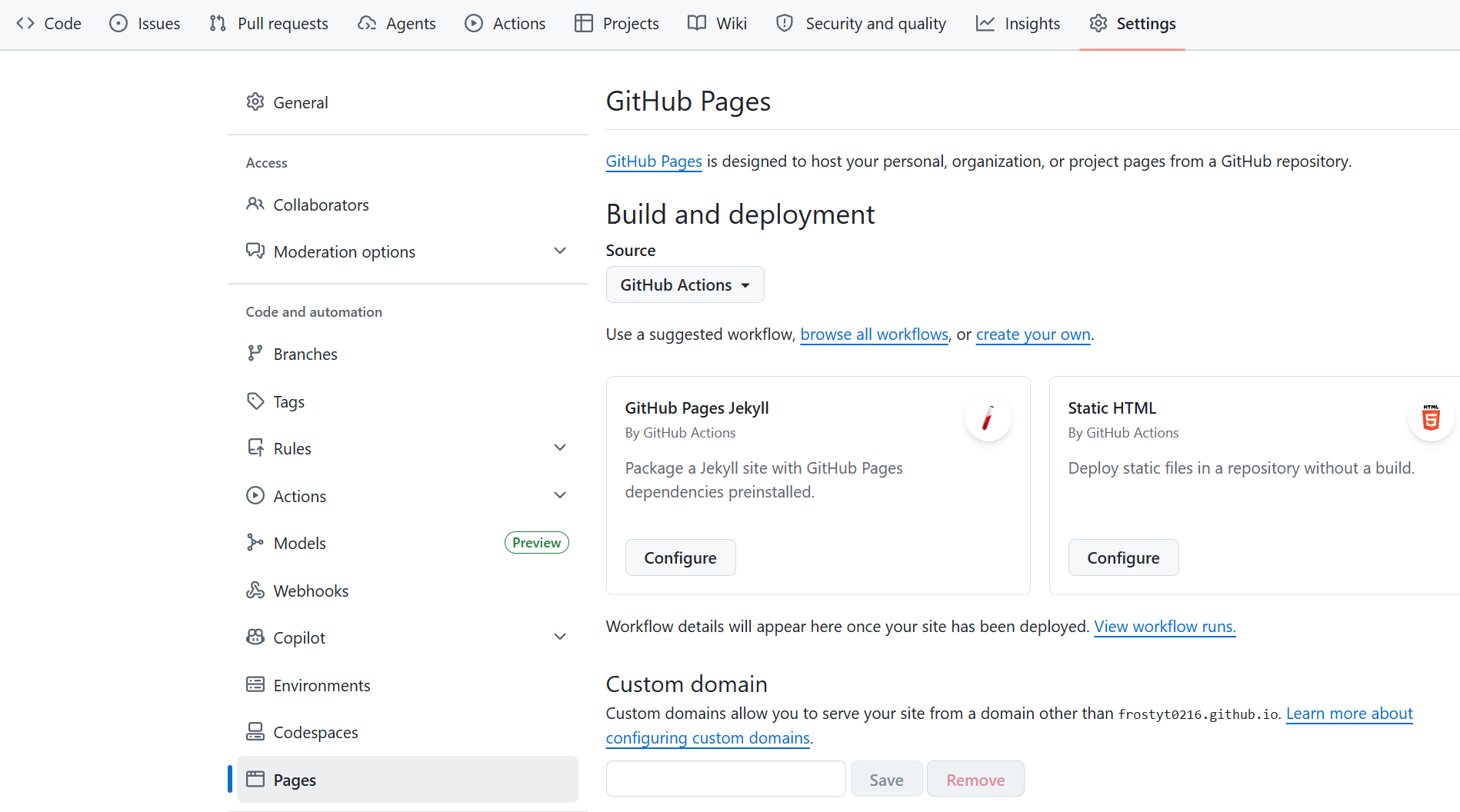
Task: Click the 'Static HTML' card title
Action: click(x=1112, y=408)
